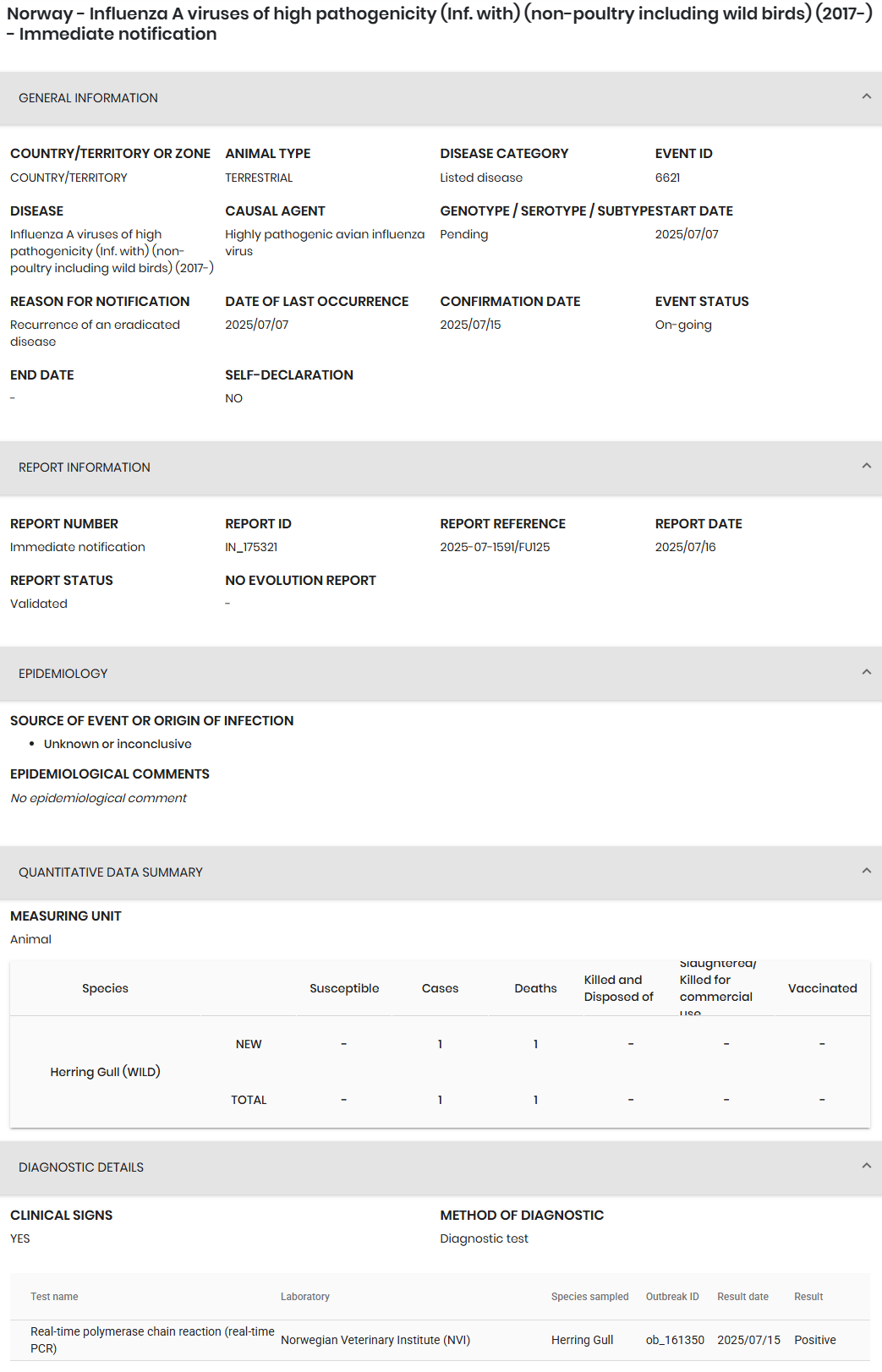Click the Epidemiology section chevron arrow
The height and width of the screenshot is (1372, 882).
click(866, 673)
